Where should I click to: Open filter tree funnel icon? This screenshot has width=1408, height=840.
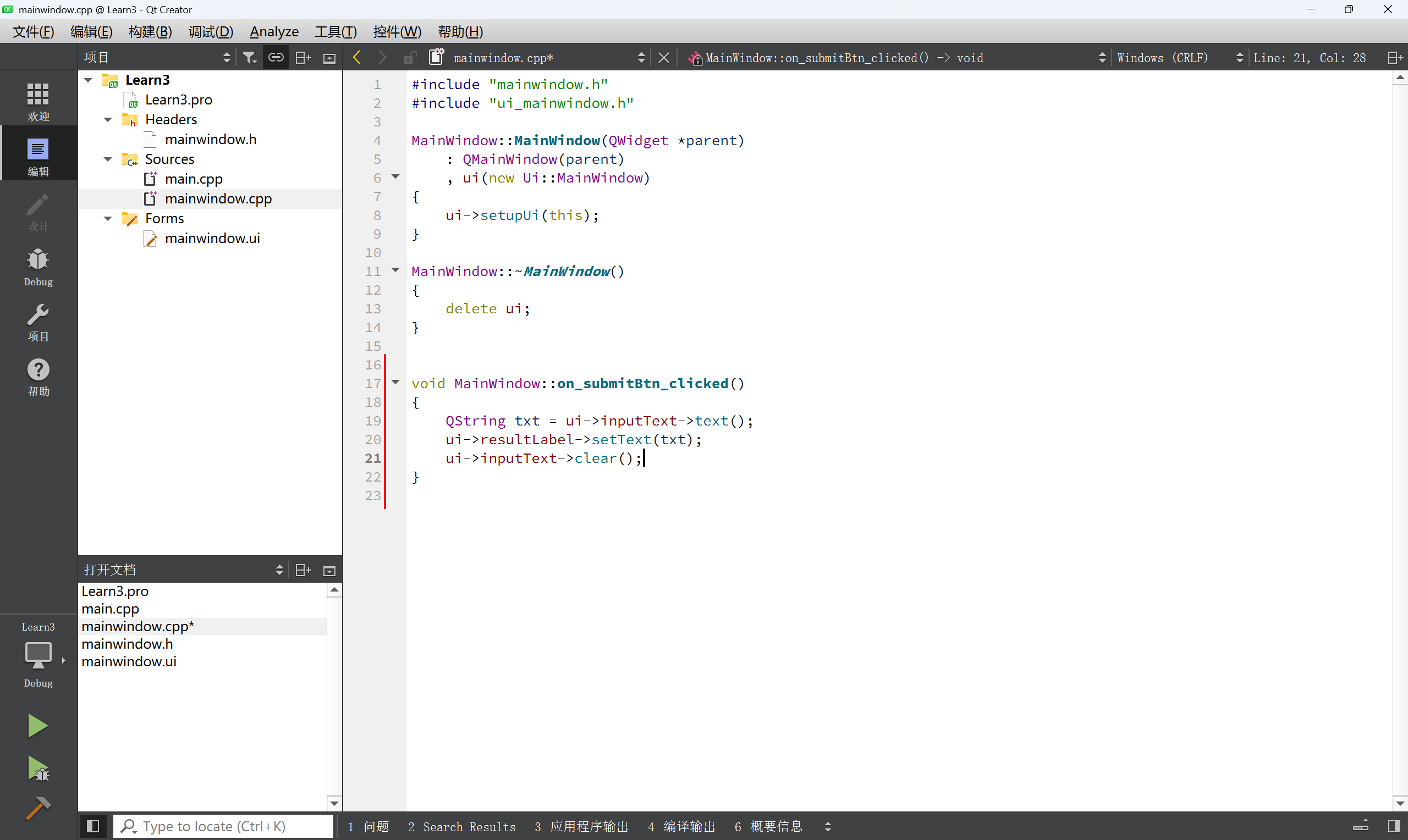pyautogui.click(x=249, y=58)
